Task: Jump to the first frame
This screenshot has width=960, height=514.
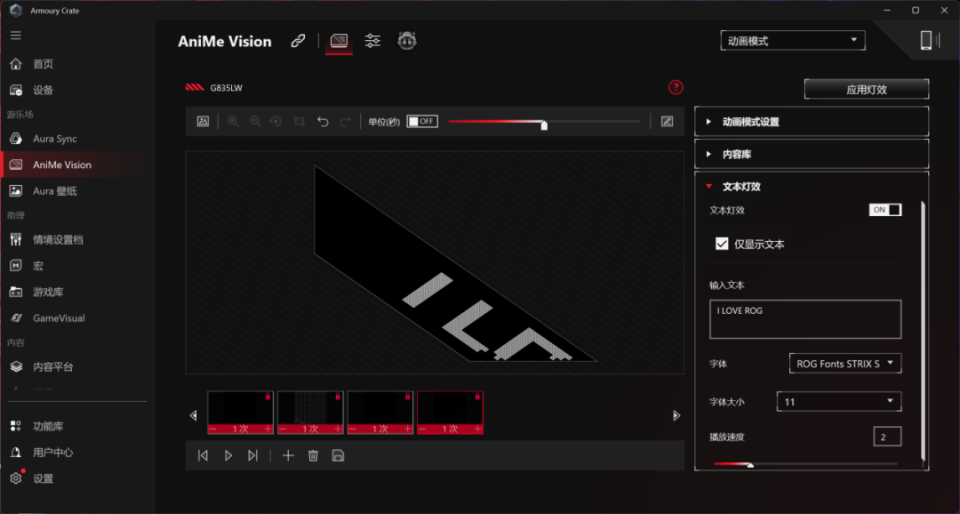Action: click(x=203, y=455)
